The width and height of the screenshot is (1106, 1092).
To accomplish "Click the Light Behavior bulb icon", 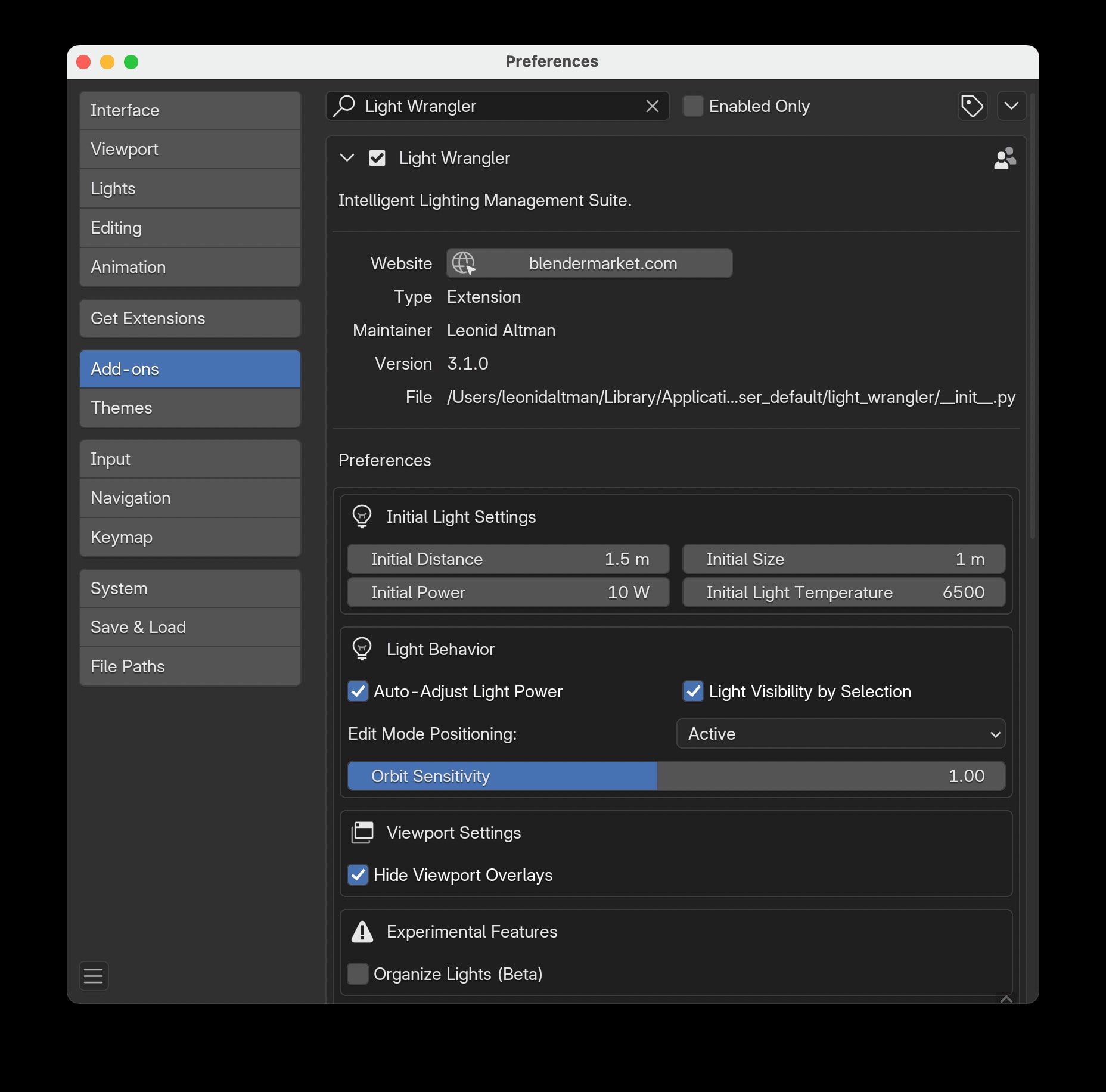I will pos(362,649).
